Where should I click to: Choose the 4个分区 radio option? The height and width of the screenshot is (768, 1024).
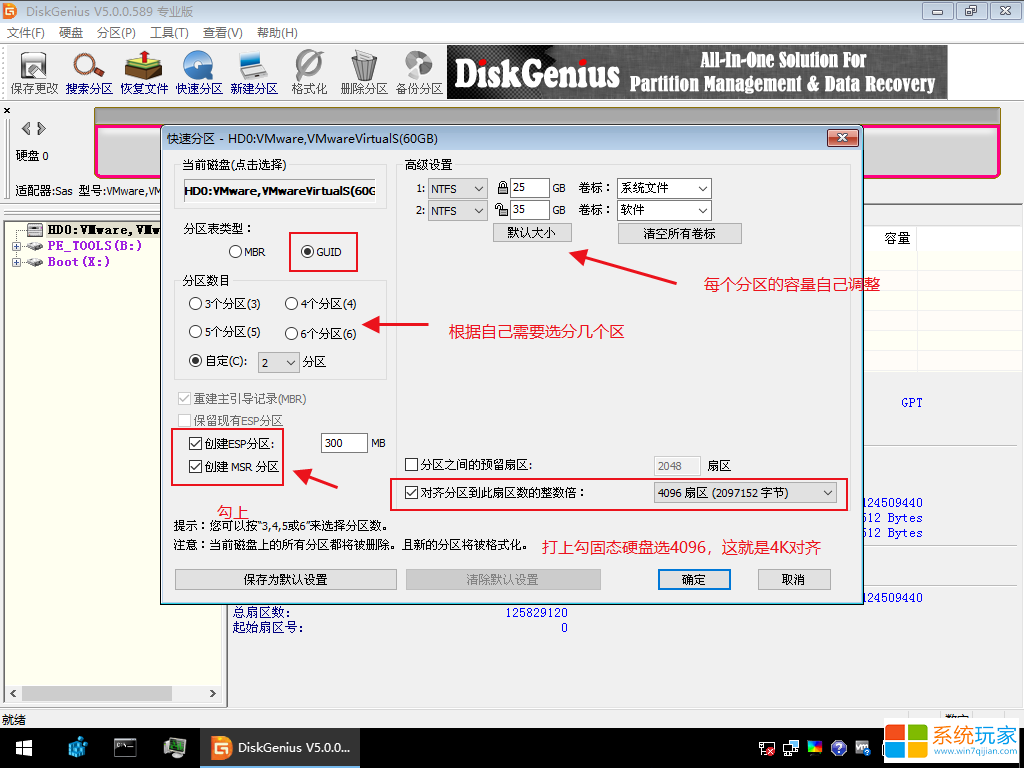(292, 304)
